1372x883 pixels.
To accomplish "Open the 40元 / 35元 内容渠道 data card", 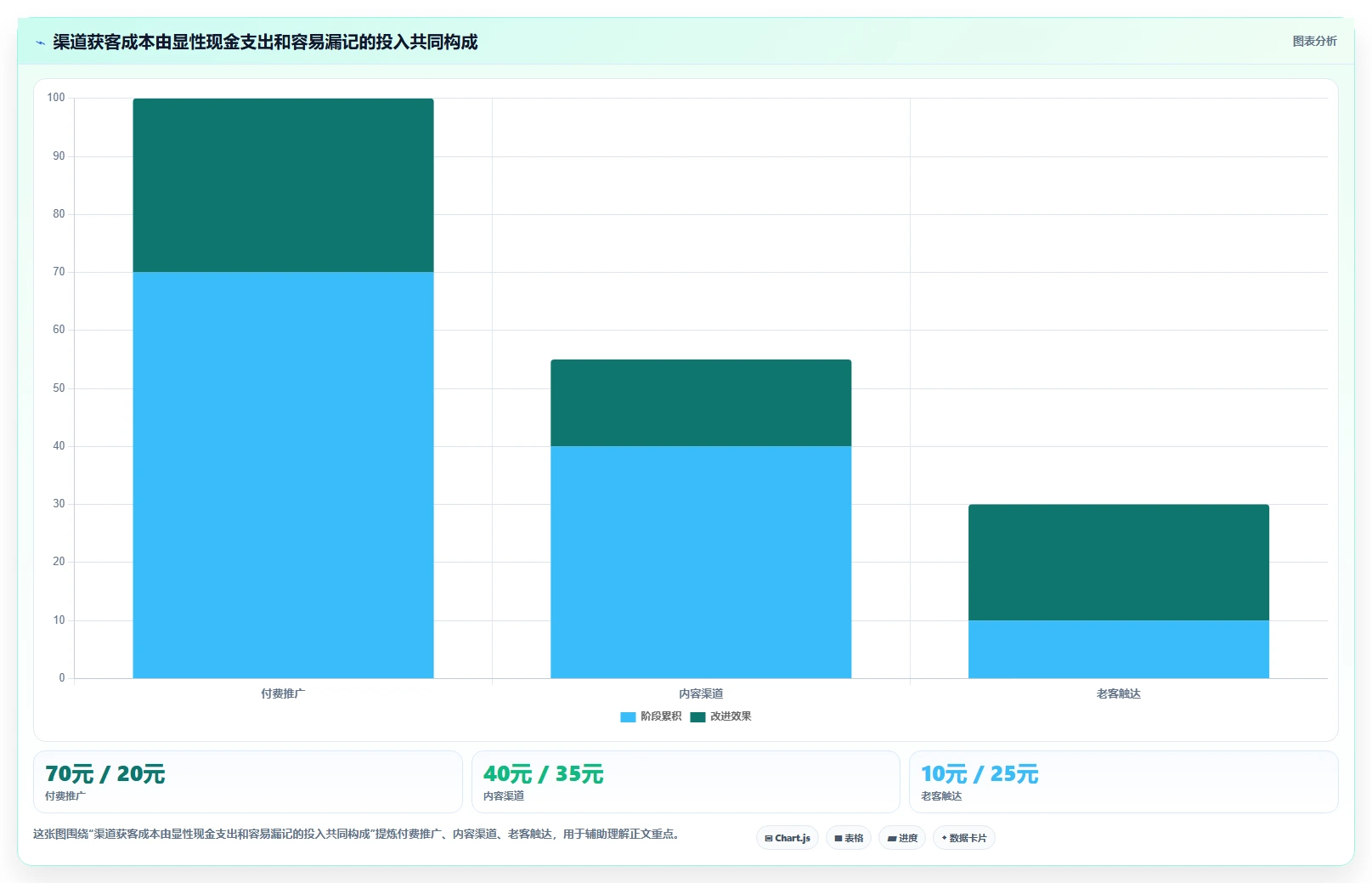I will pos(686,782).
